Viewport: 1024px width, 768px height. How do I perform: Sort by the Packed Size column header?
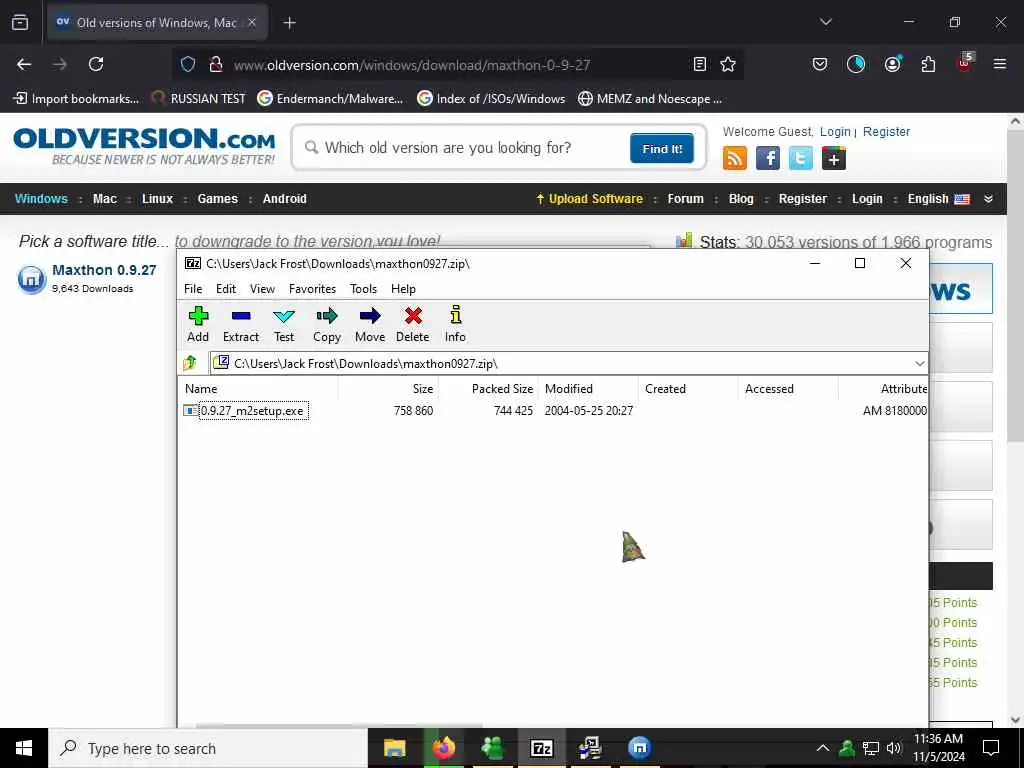tap(488, 389)
